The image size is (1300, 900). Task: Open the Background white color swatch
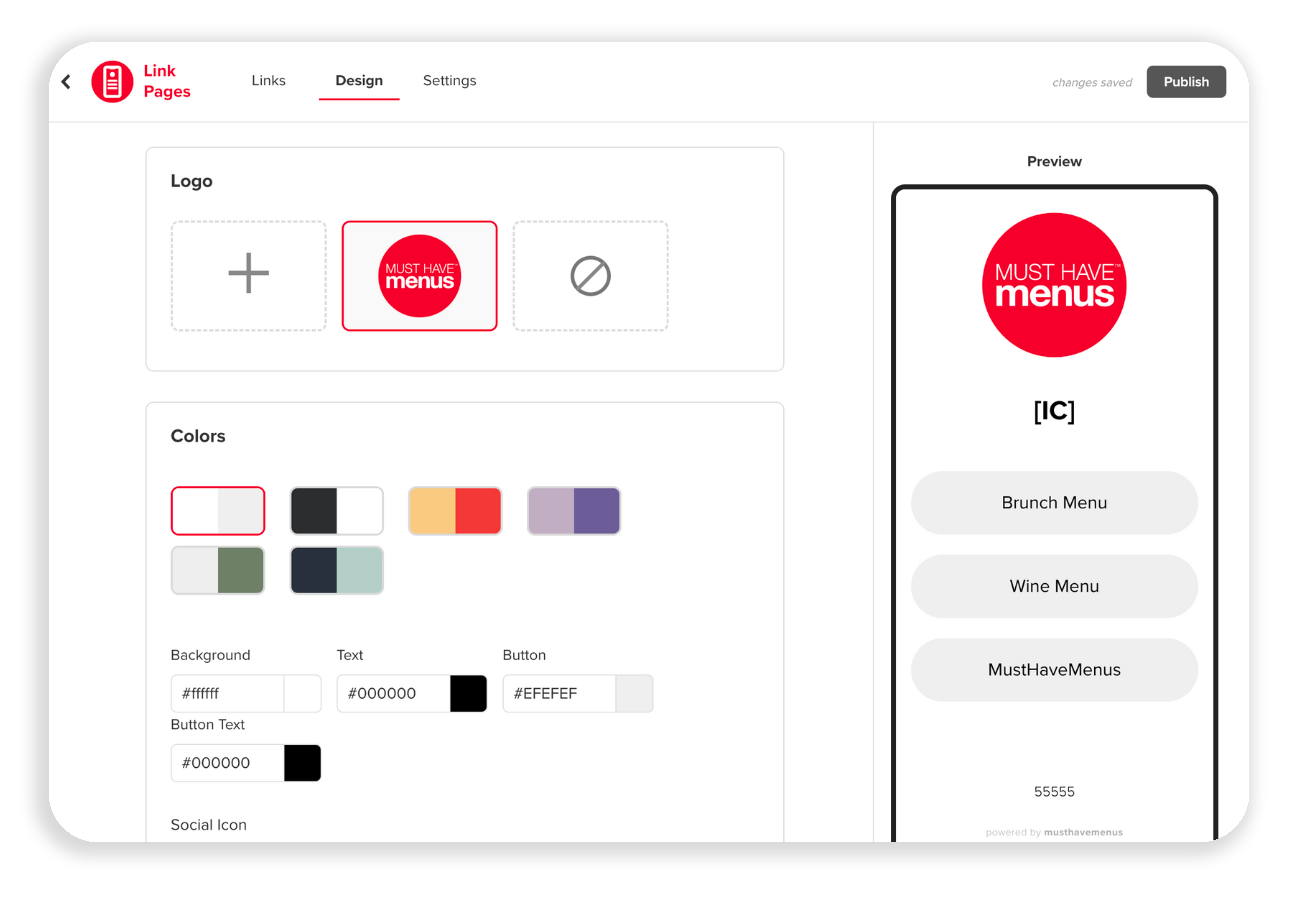click(x=303, y=693)
